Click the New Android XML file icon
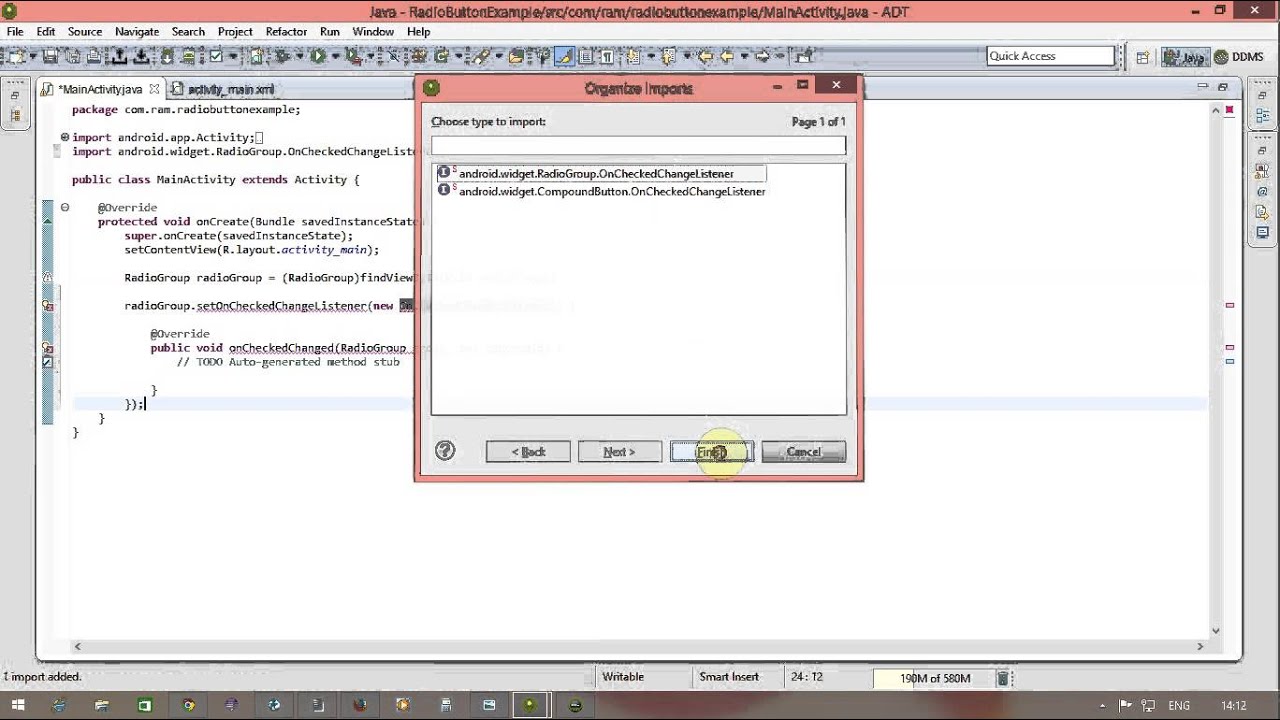Viewport: 1280px width, 720px height. (257, 57)
